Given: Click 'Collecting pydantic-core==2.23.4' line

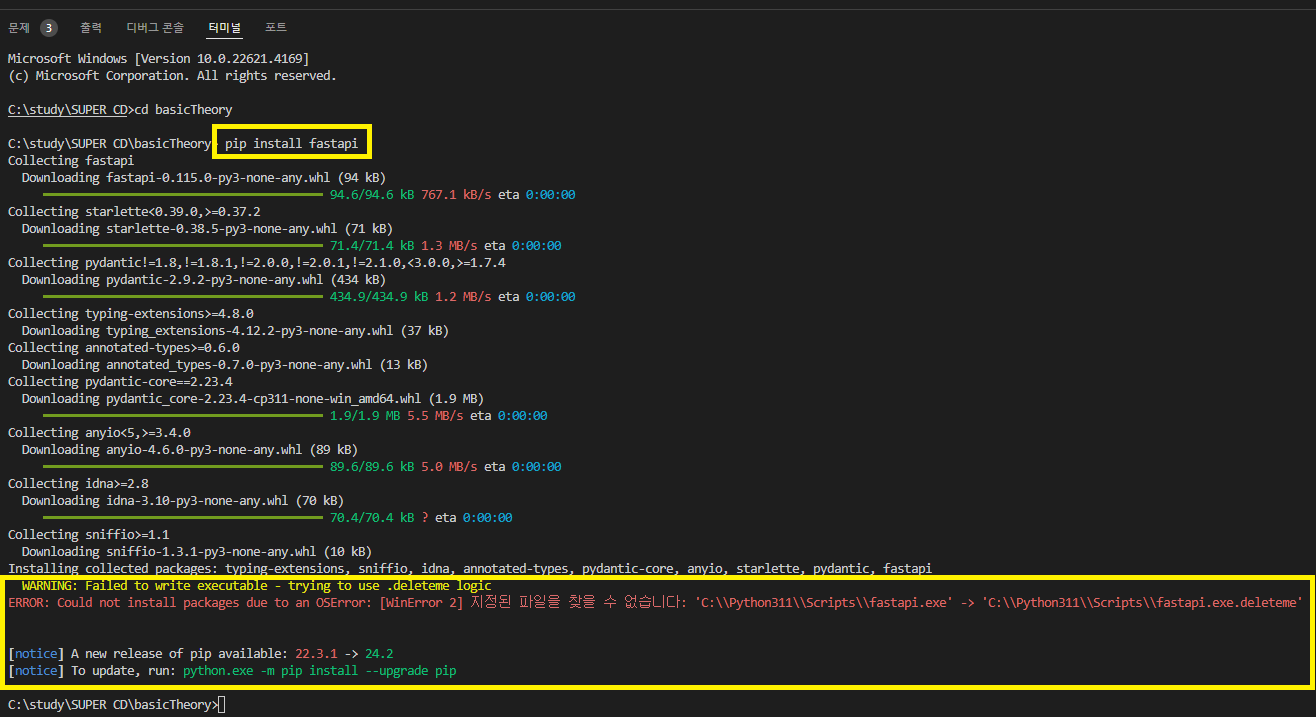Looking at the screenshot, I should [x=120, y=381].
